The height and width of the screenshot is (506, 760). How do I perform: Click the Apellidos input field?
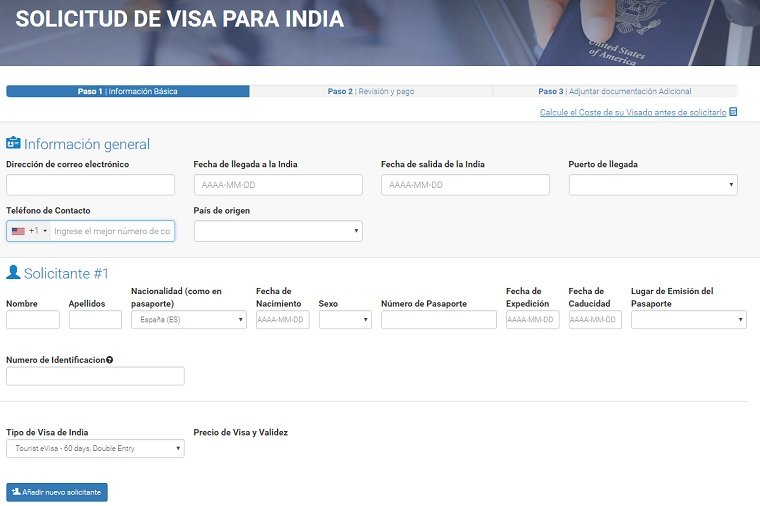pos(95,320)
